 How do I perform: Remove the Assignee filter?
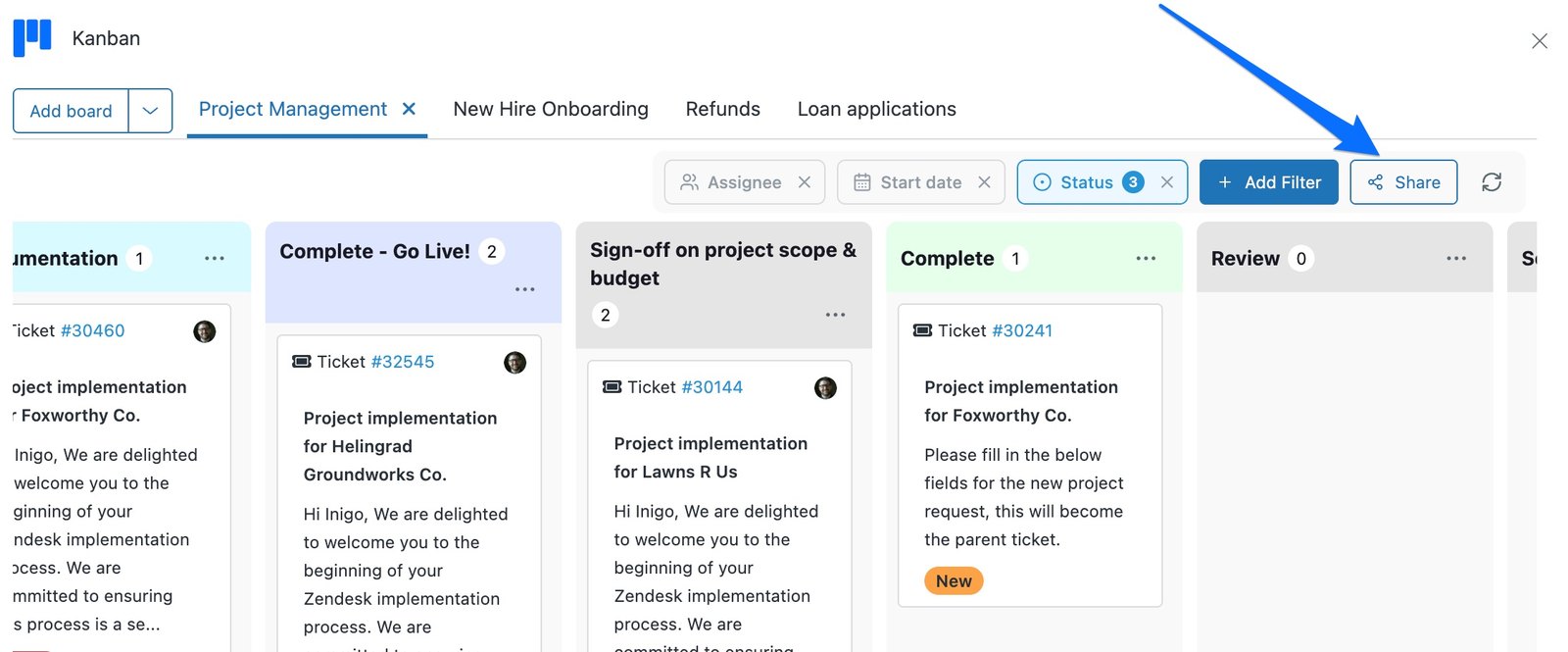pos(805,182)
